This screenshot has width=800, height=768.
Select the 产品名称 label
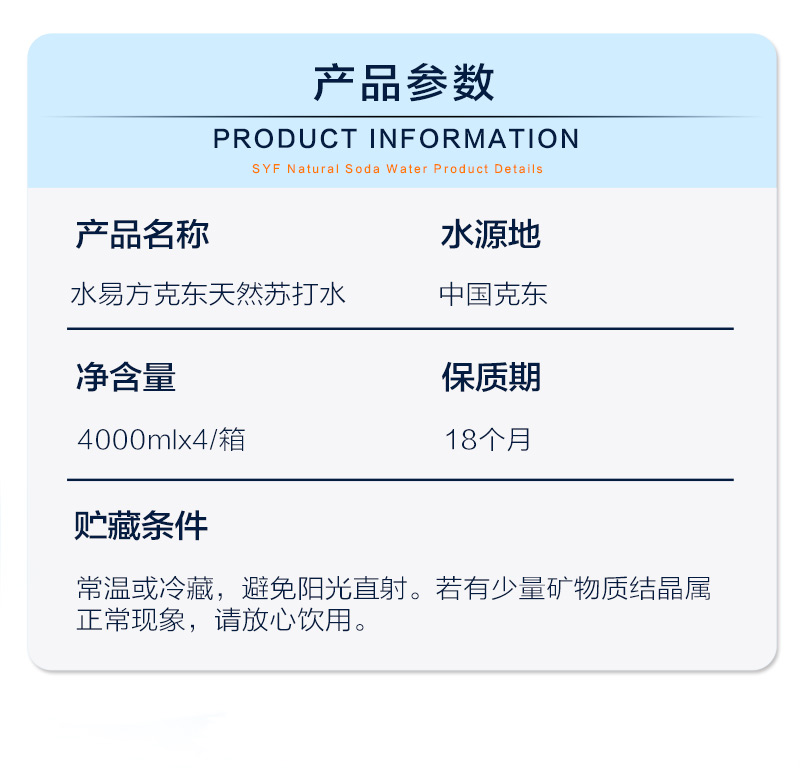point(142,235)
